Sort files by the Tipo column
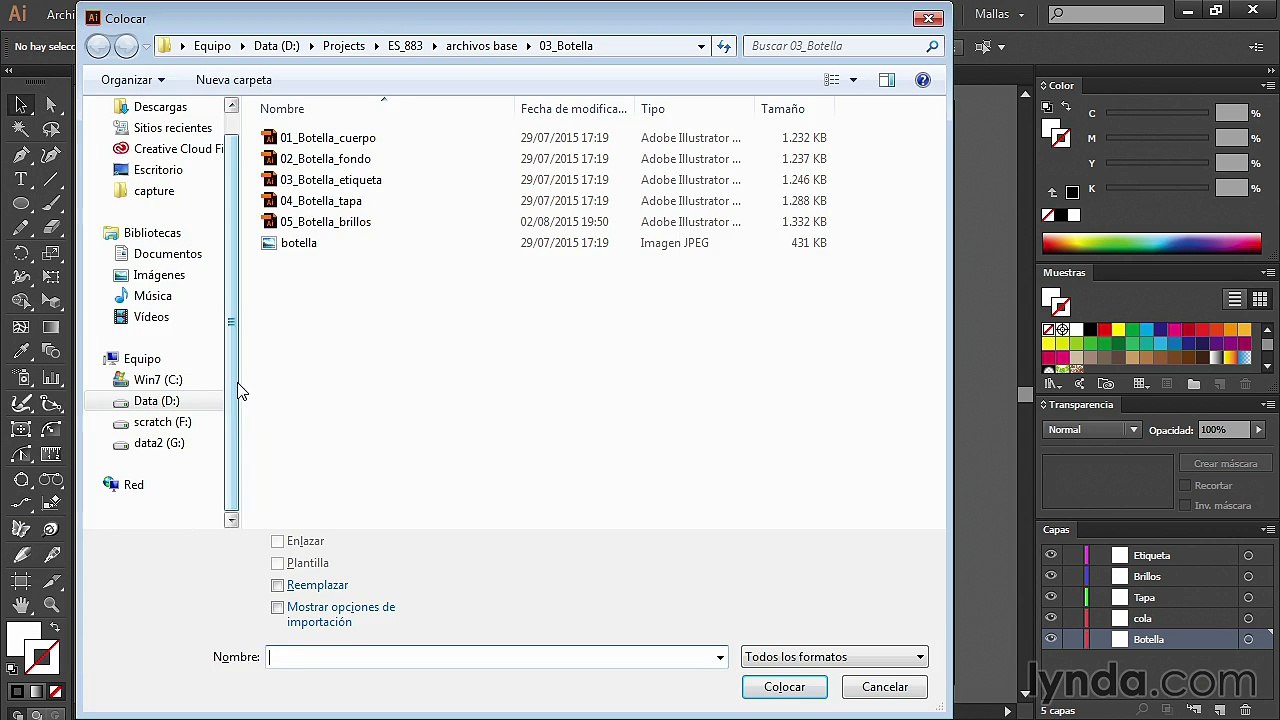The image size is (1280, 720). pos(695,109)
